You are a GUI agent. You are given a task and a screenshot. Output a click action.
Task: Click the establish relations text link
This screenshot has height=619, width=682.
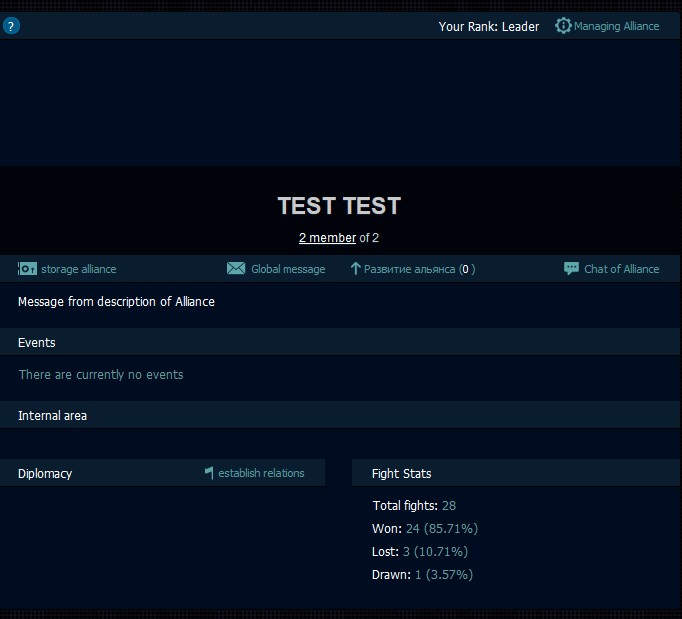pos(261,473)
